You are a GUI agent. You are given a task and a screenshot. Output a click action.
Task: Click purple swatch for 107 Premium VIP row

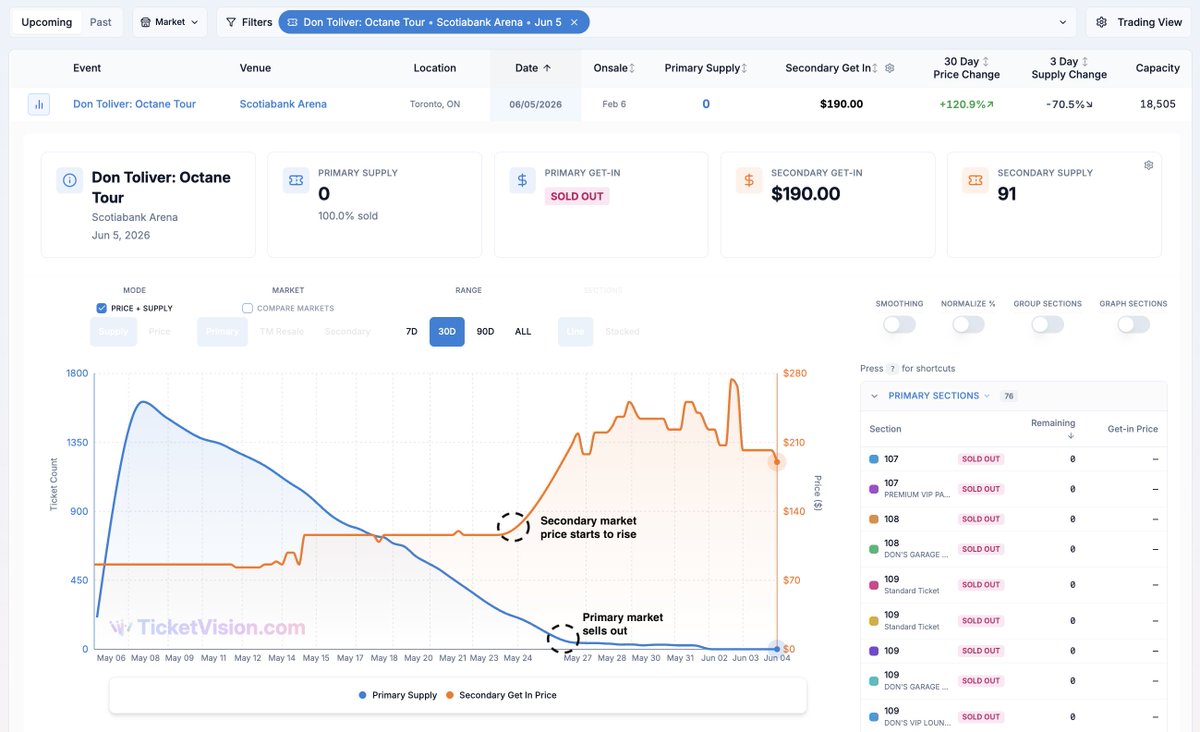tap(874, 489)
